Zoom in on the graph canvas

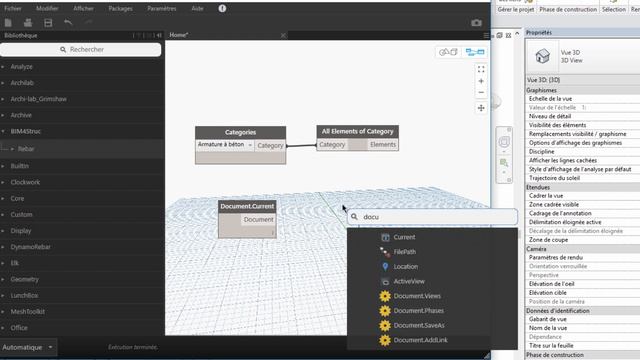pyautogui.click(x=481, y=81)
